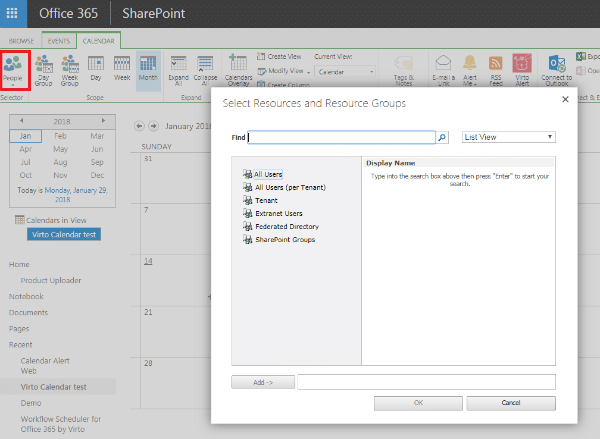Select Virto Calendar test in Calendars in View
Screen dimensions: 600x439
(64, 234)
